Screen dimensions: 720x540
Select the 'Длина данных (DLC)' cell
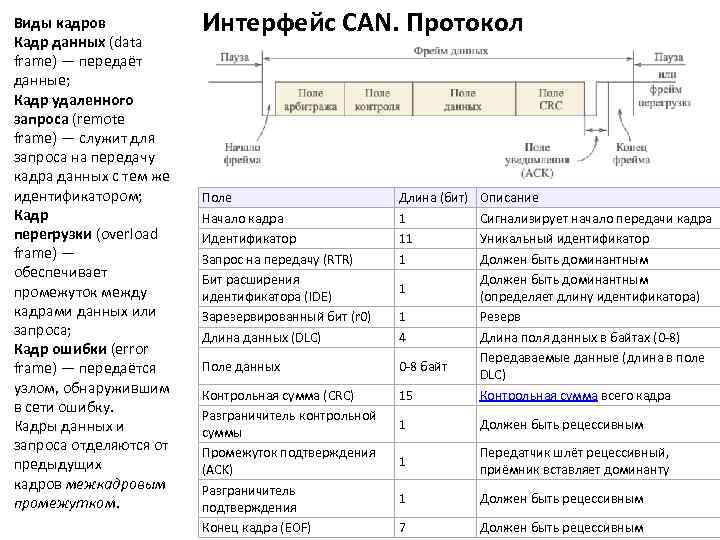point(297,338)
